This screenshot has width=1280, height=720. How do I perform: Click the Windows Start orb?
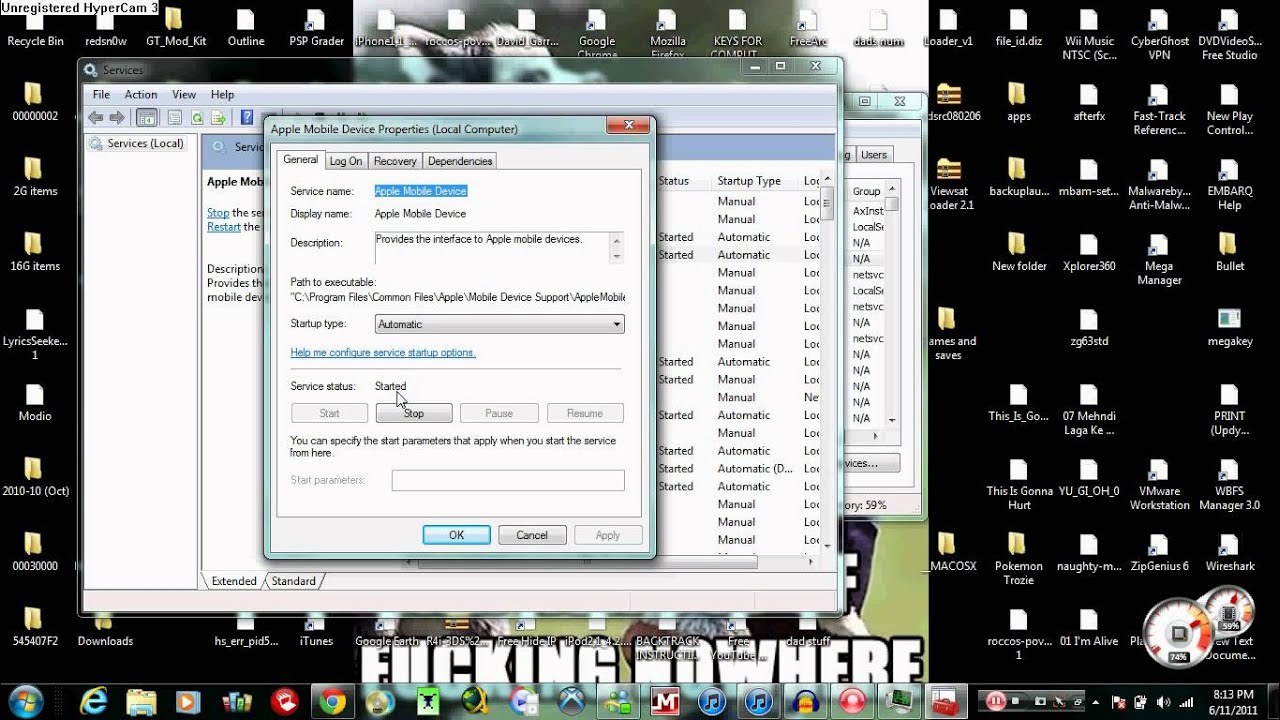(x=28, y=699)
